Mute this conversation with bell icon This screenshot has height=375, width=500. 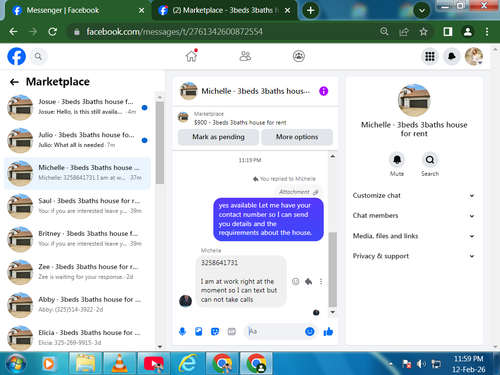[397, 160]
